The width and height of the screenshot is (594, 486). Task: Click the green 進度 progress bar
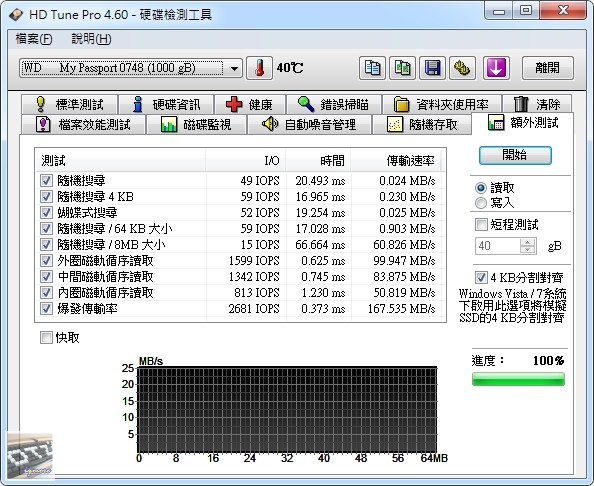518,379
